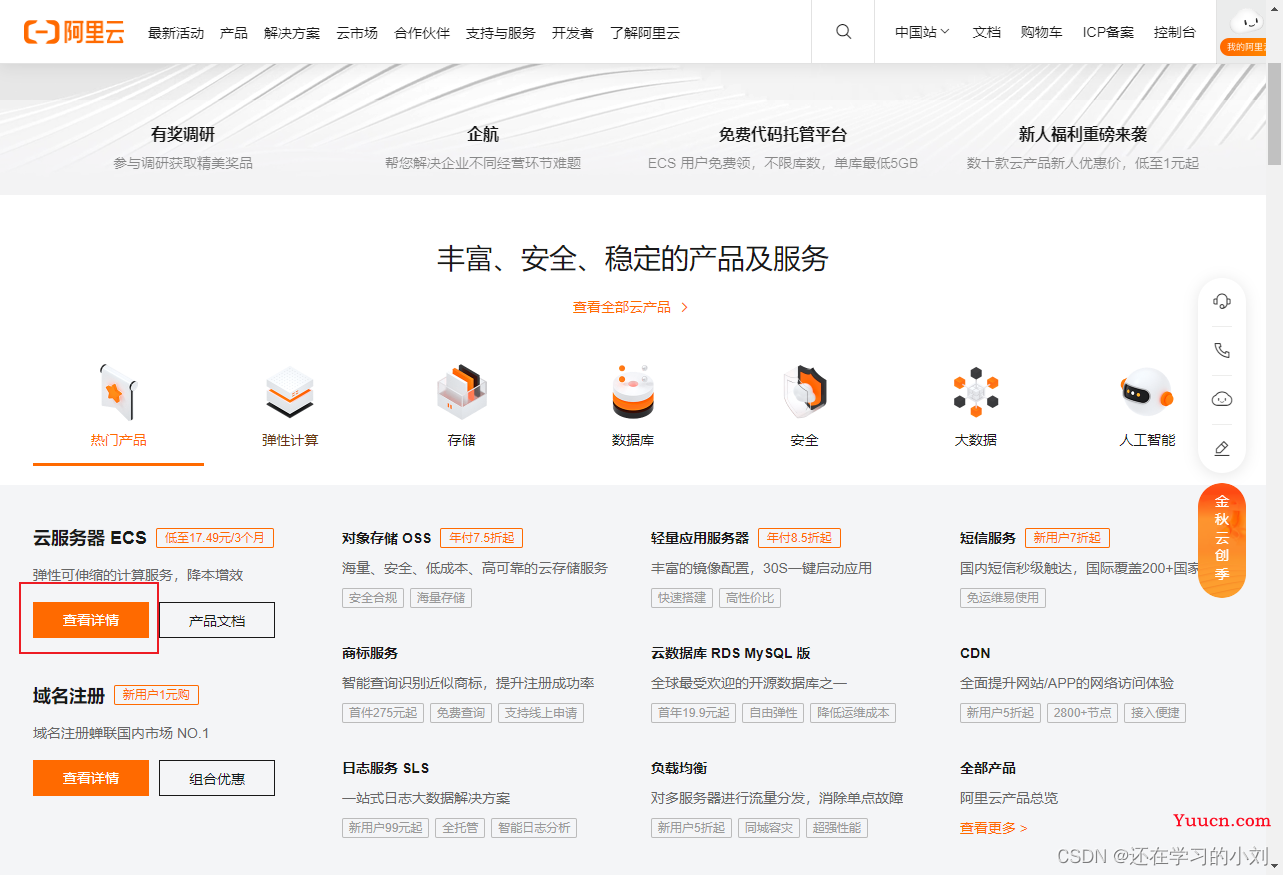Click the search magnifier icon
This screenshot has width=1283, height=875.
(843, 32)
